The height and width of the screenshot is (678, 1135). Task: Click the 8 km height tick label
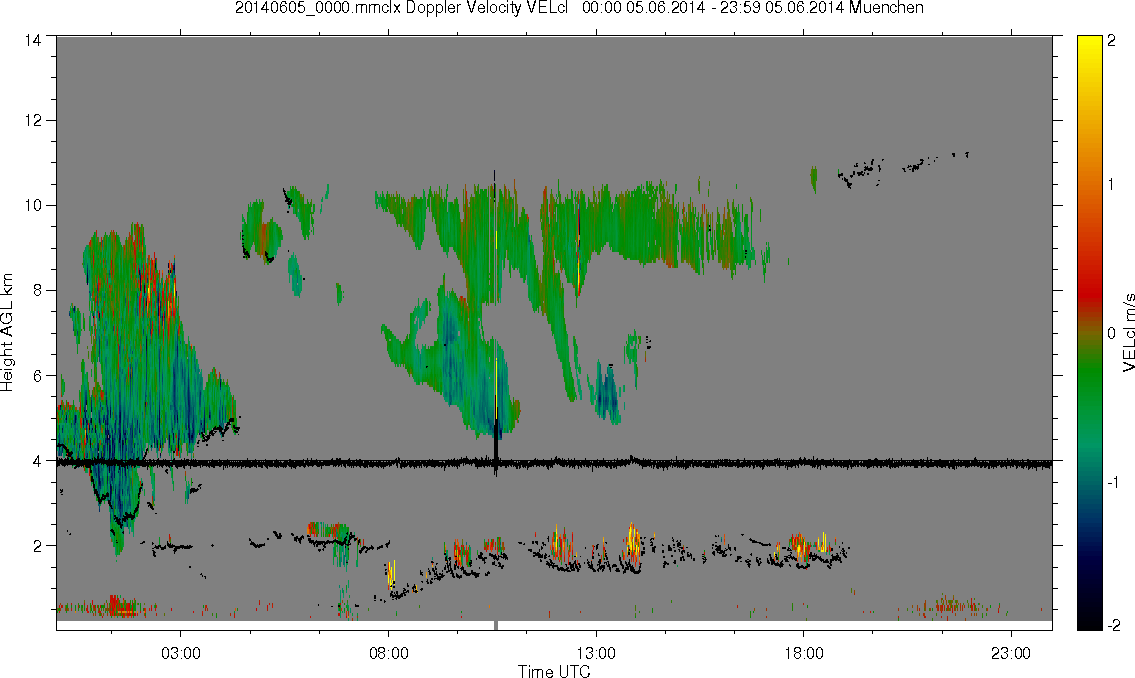pyautogui.click(x=38, y=290)
